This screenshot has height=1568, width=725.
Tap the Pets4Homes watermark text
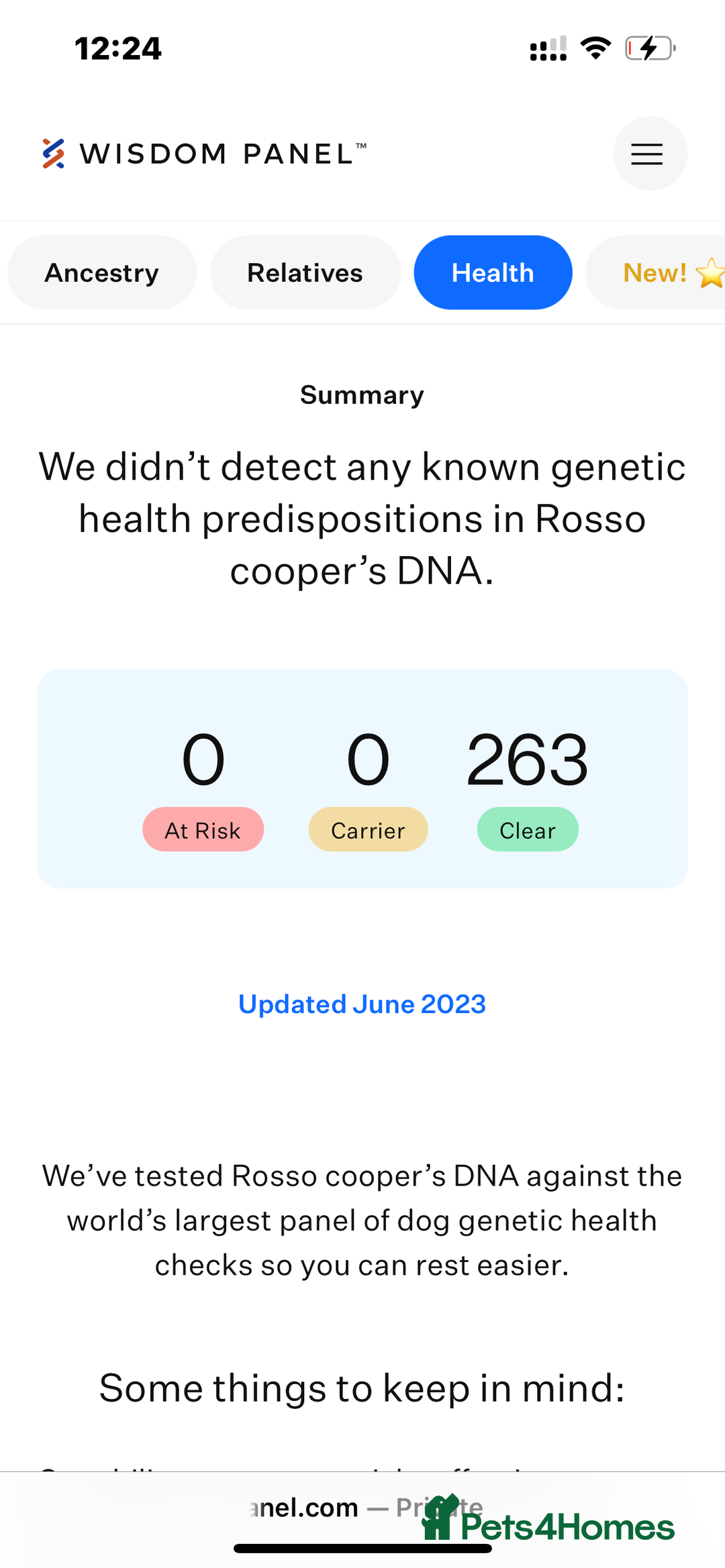567,1527
